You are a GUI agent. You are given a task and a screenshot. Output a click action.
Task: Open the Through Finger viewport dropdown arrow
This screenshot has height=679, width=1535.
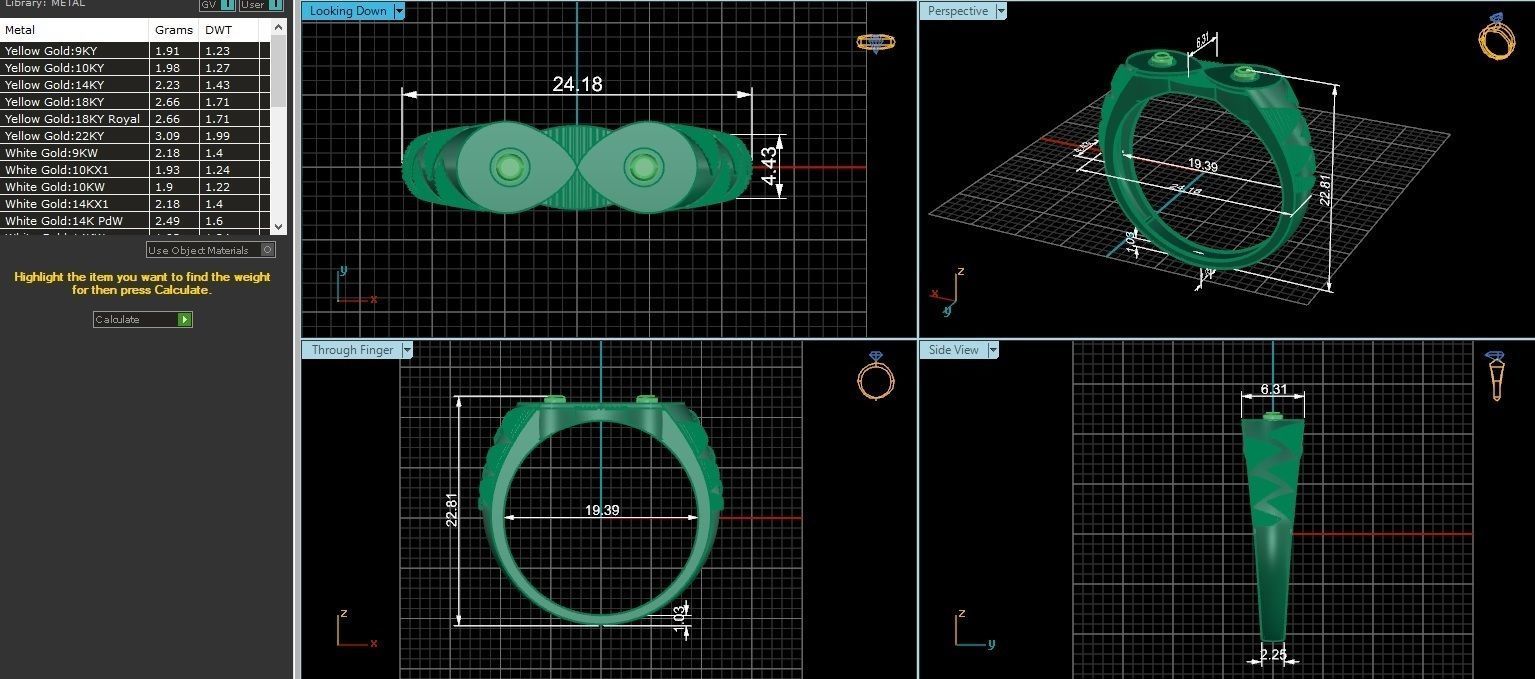[x=407, y=350]
